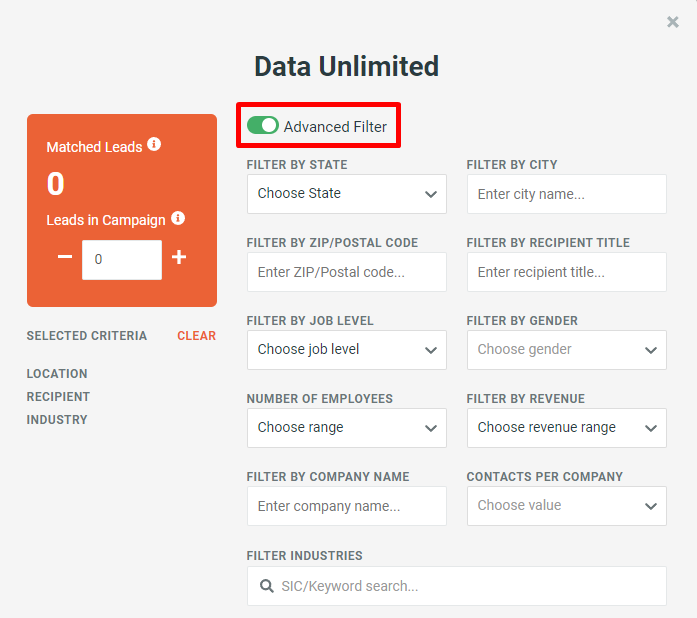
Task: Click the FILTER BY CITY label
Action: (512, 165)
